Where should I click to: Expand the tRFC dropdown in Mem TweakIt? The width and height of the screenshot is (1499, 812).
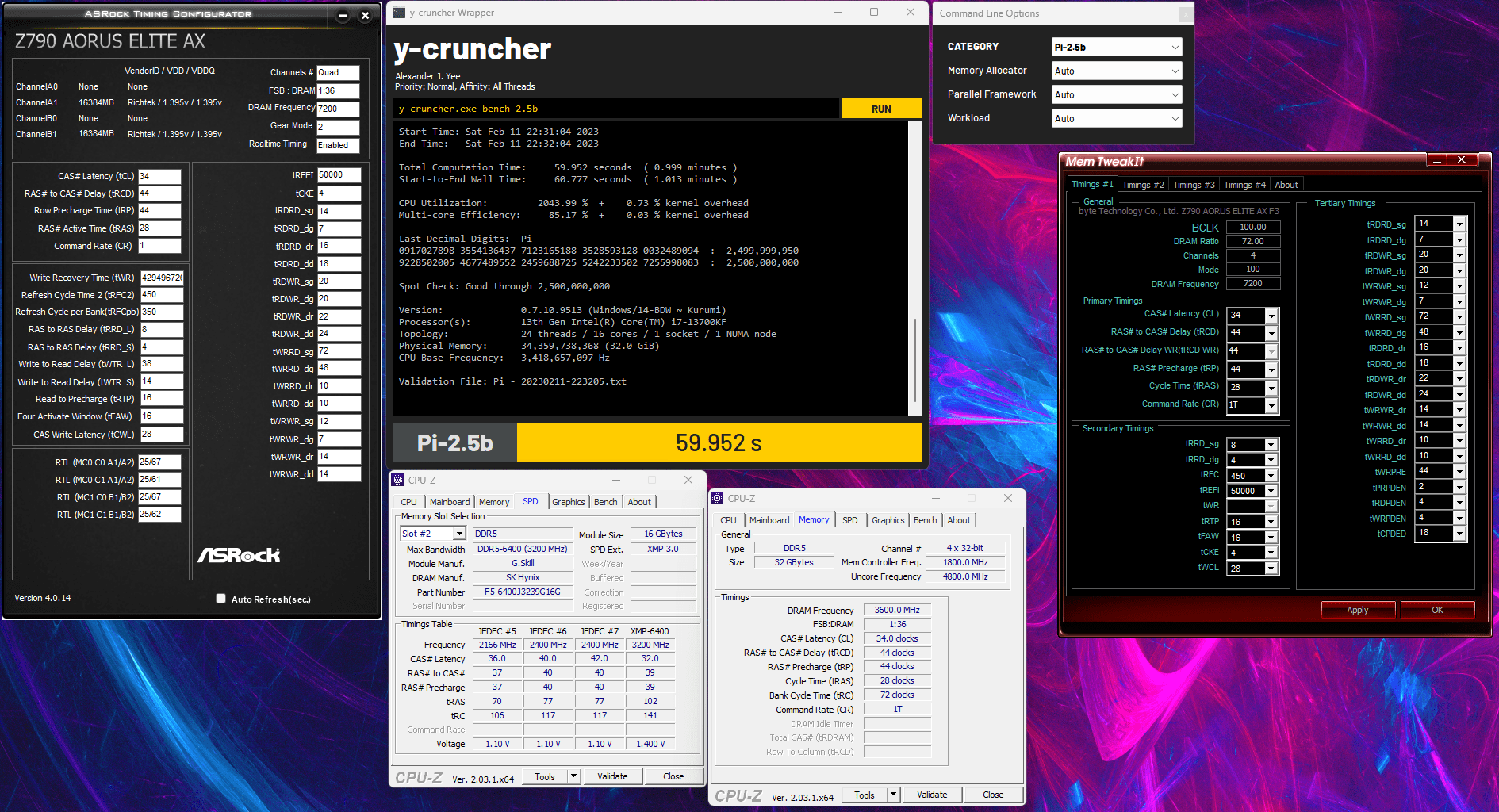tap(1271, 476)
